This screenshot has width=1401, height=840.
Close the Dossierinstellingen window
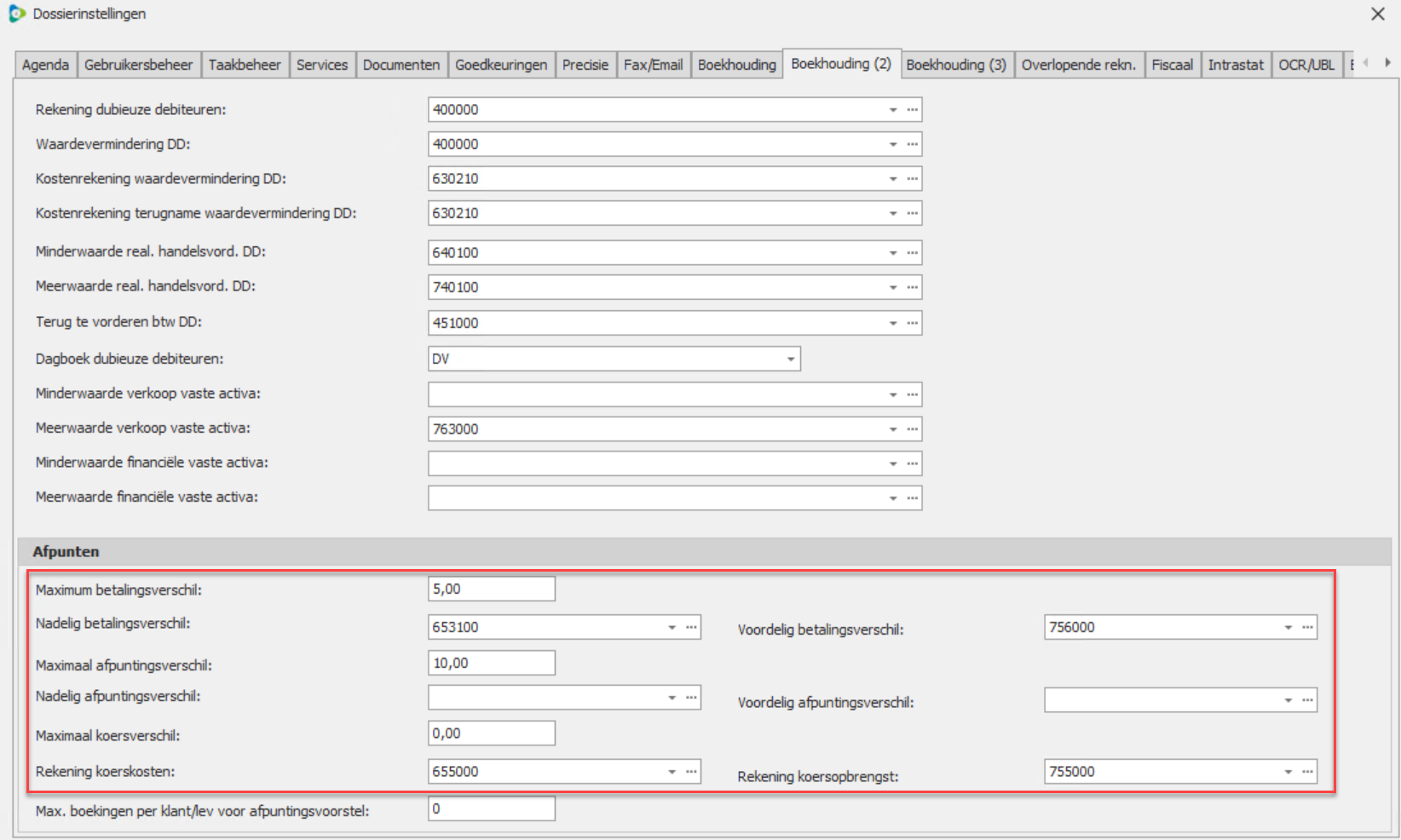tap(1377, 14)
